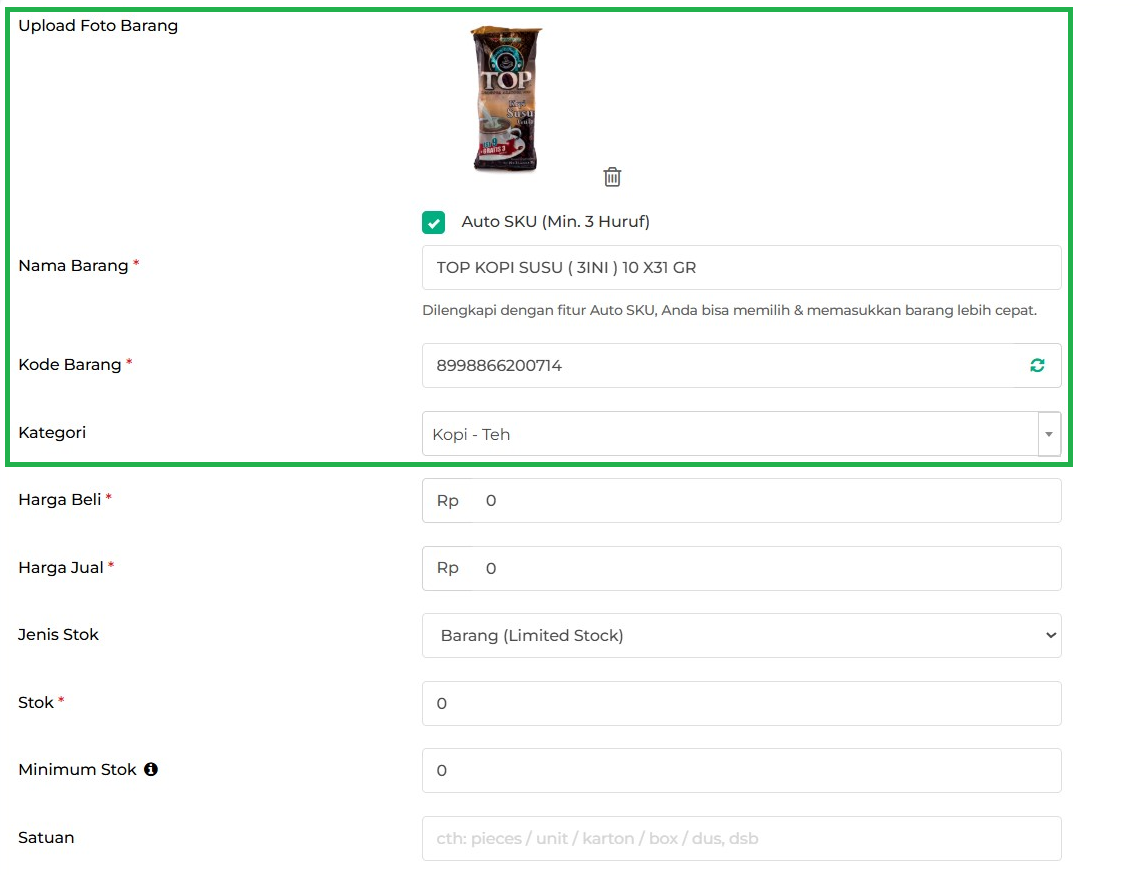Click the Minimum Stok field label
This screenshot has width=1139, height=875.
(77, 770)
